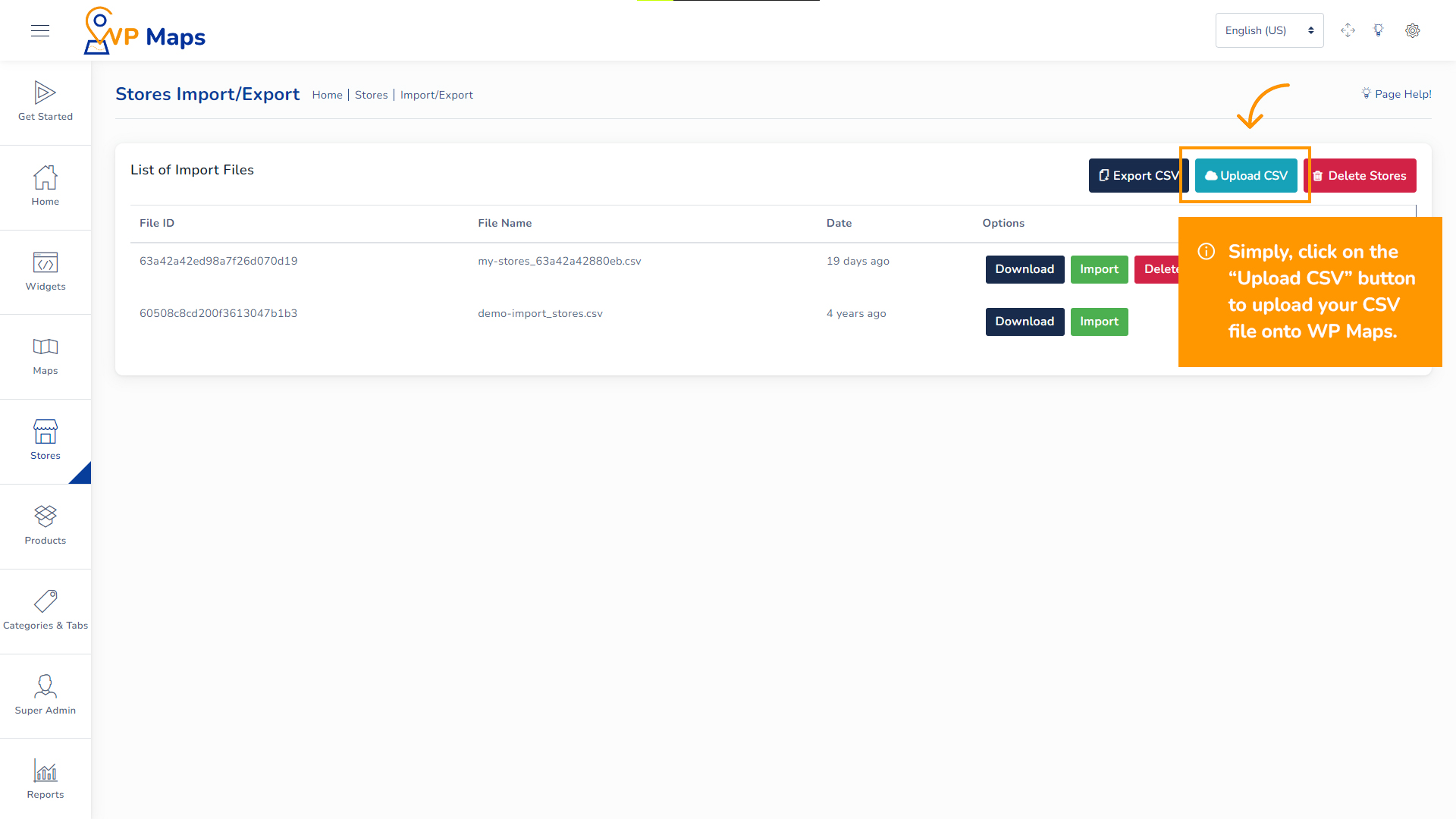Screen dimensions: 1456x819
Task: Expand the English (US) language dropdown
Action: click(x=1269, y=30)
